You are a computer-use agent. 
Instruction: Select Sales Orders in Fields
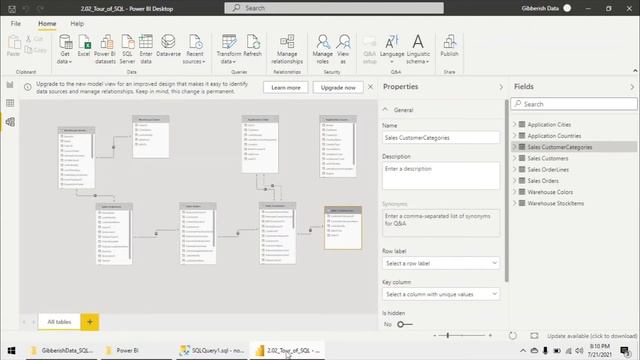[543, 180]
